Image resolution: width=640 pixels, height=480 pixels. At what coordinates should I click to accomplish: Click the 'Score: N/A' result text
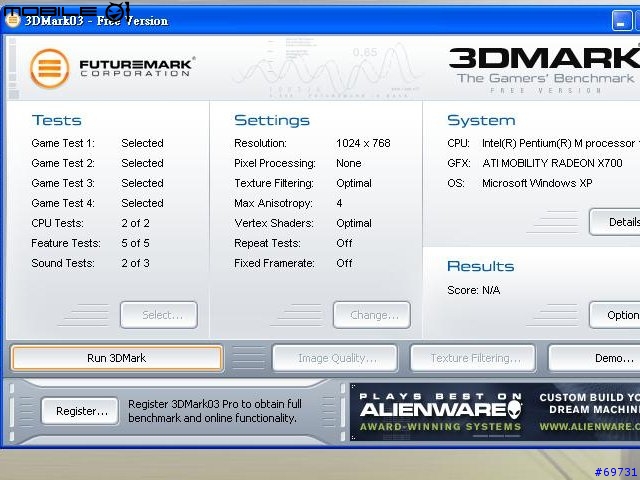point(473,290)
